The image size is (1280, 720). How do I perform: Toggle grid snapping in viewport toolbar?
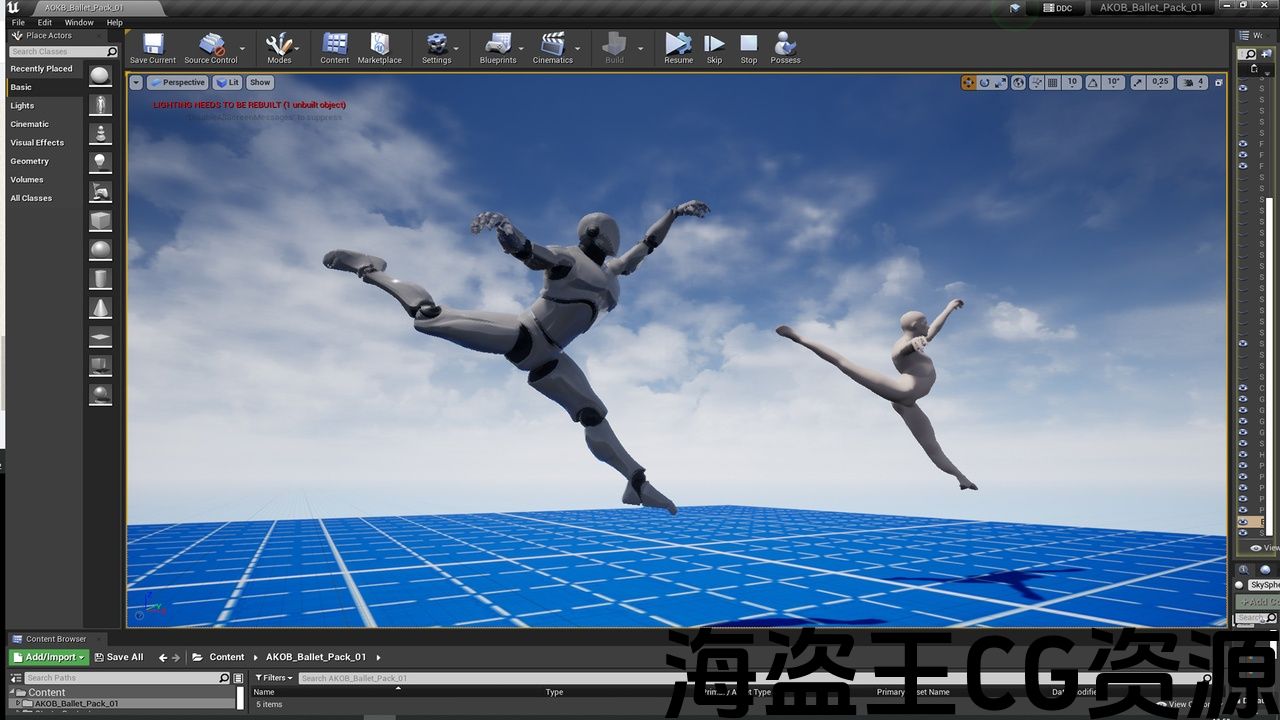pyautogui.click(x=1052, y=83)
